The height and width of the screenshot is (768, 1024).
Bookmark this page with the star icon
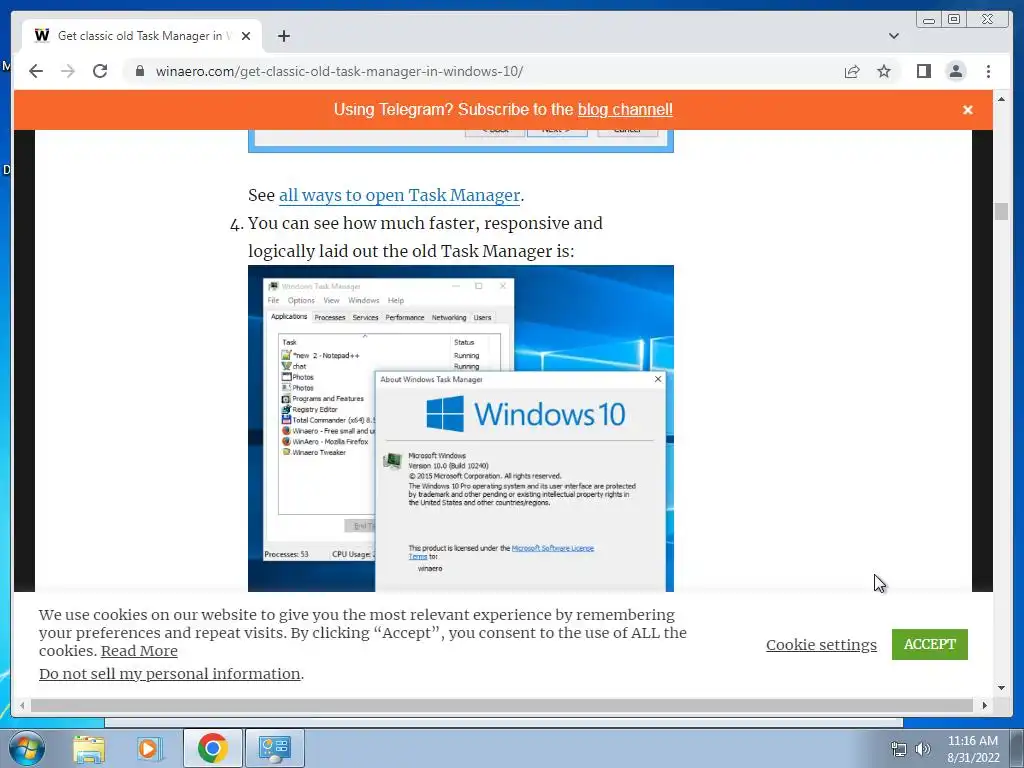pyautogui.click(x=884, y=71)
